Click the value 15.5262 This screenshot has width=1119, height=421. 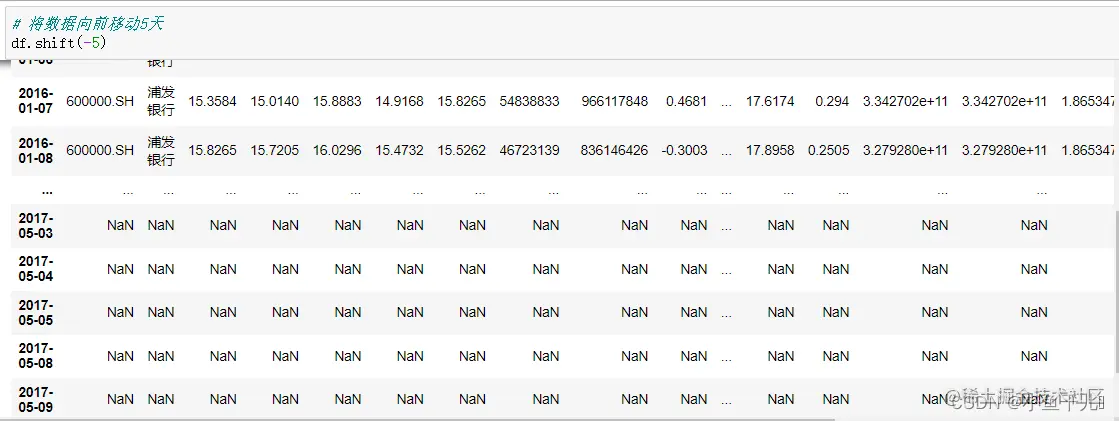462,151
